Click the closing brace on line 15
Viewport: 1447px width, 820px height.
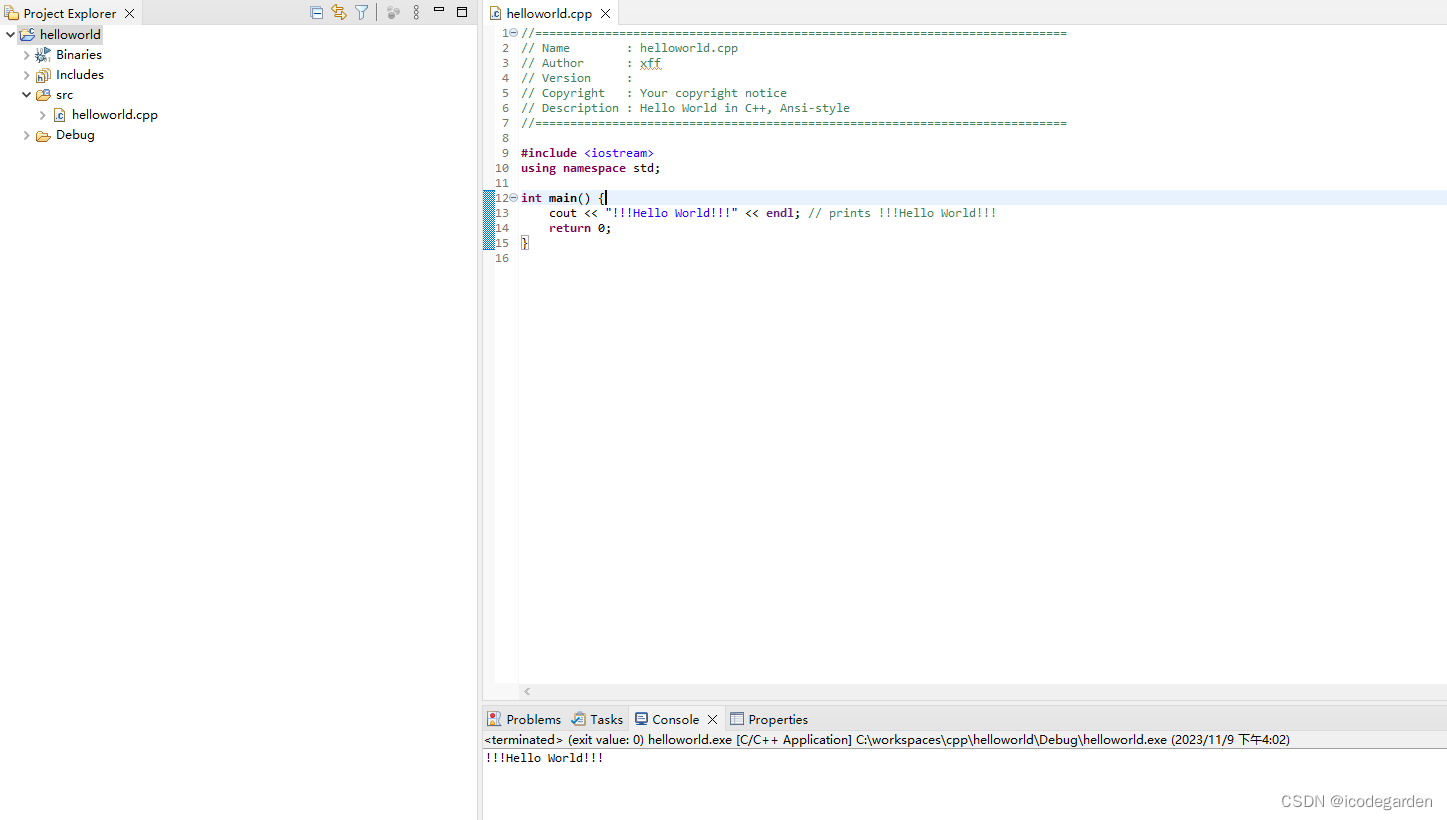[524, 243]
